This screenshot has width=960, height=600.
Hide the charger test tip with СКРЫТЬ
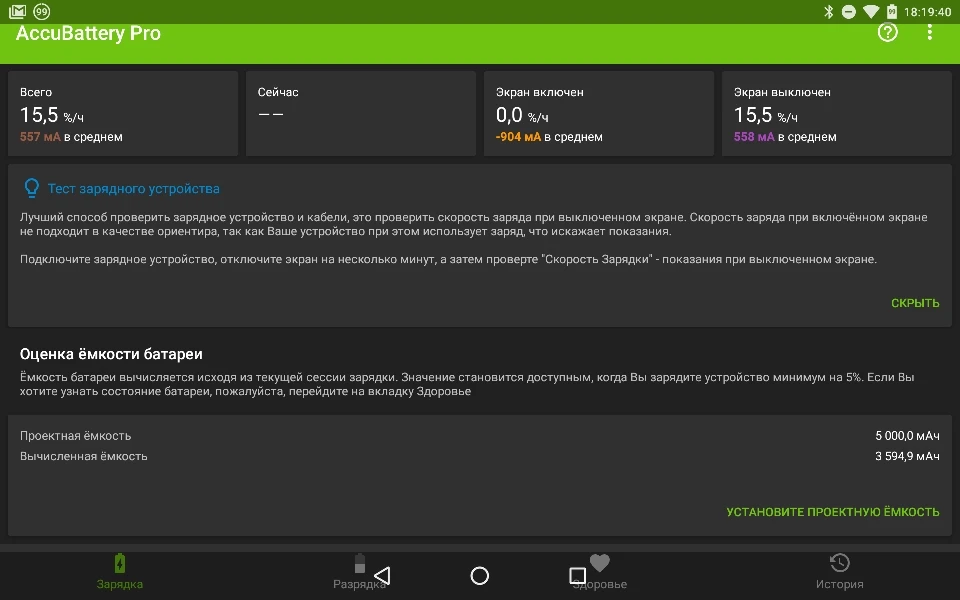(915, 303)
